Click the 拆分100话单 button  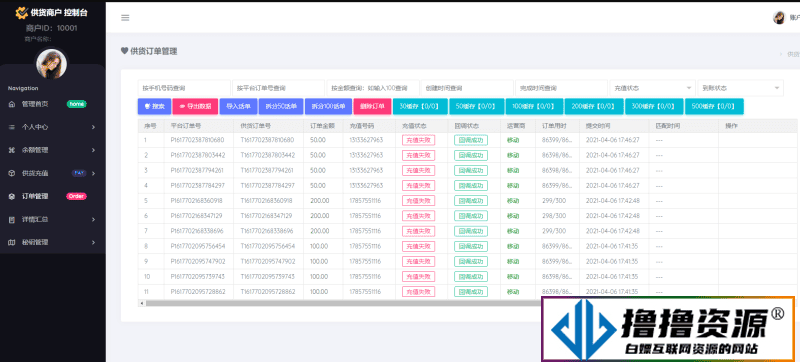click(329, 107)
